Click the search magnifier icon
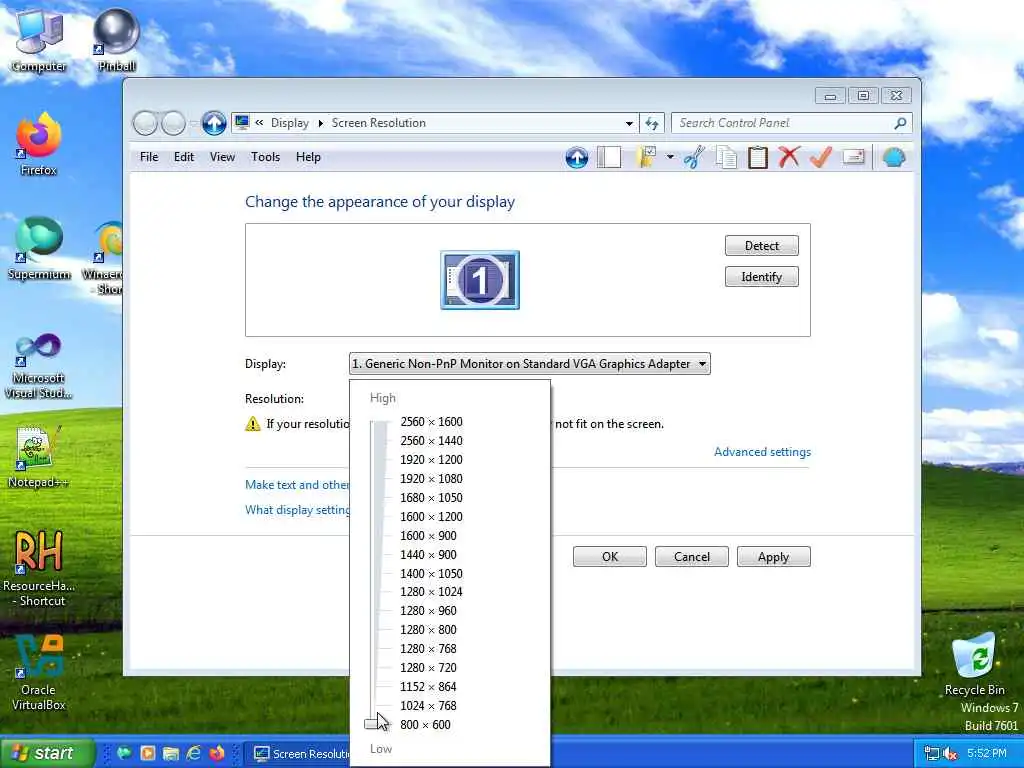 click(900, 123)
